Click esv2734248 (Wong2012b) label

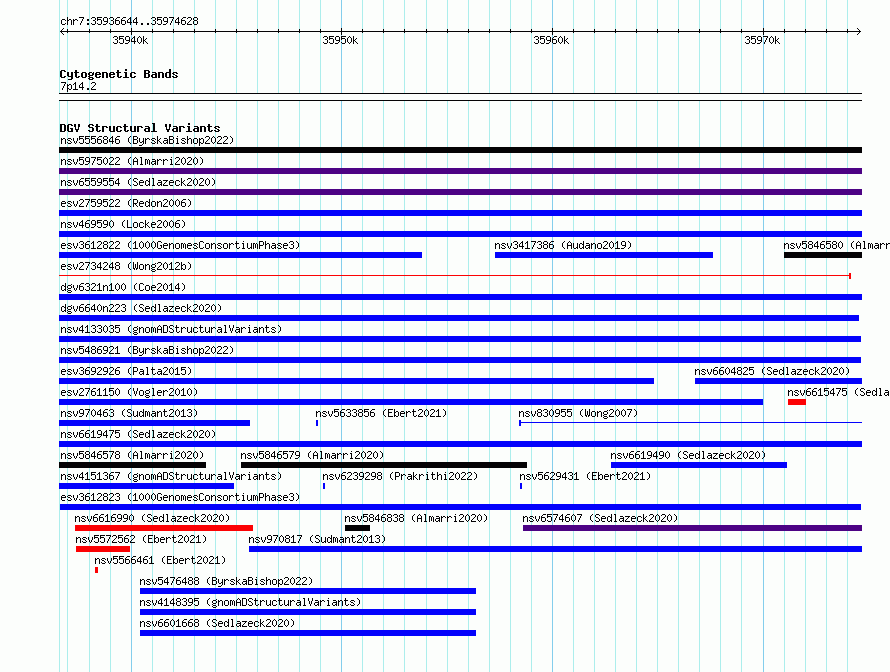point(126,266)
